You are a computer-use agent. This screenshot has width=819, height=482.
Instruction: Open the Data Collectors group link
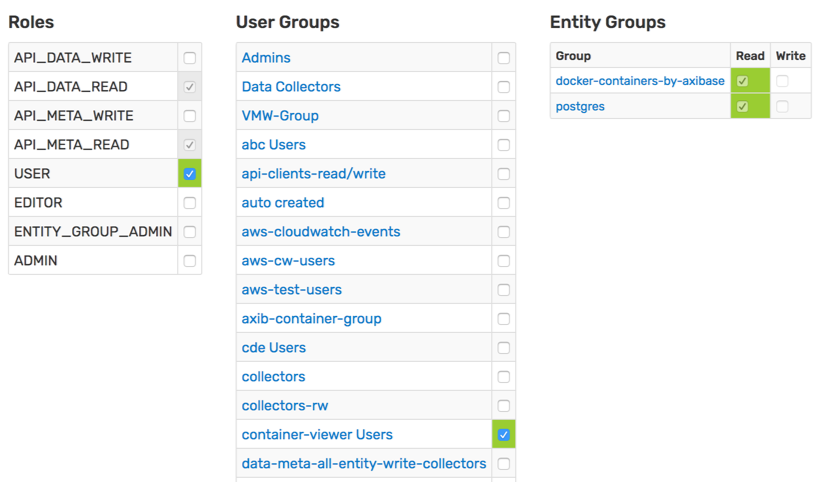point(291,87)
